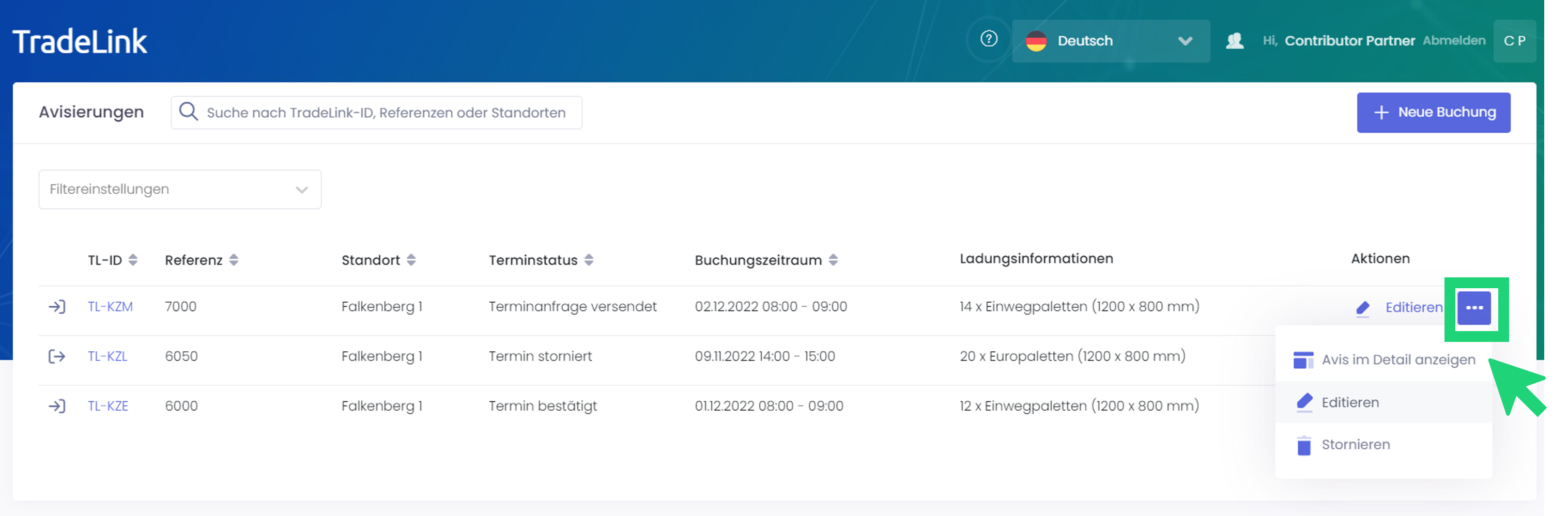Click the inbound arrow icon for TL-KZE
The image size is (1568, 516).
(x=57, y=406)
